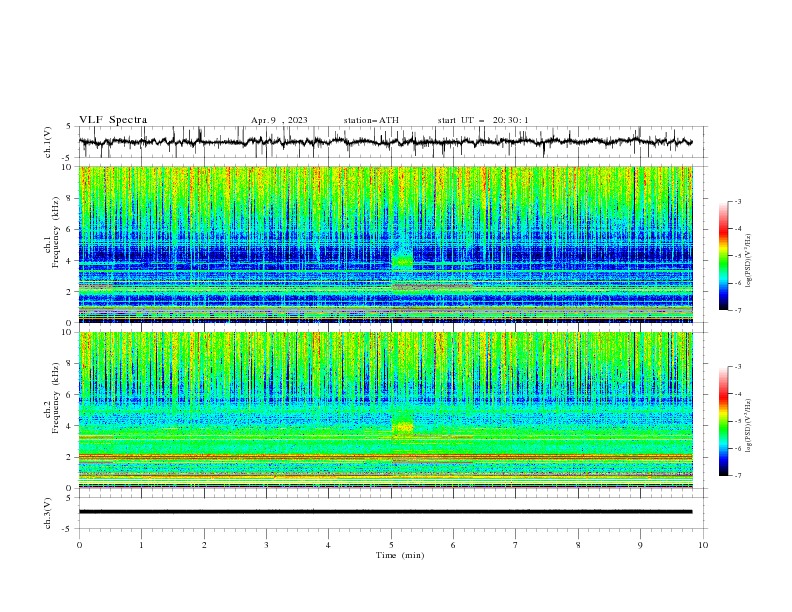Click the date 'Apr. 9, 2023'

pyautogui.click(x=279, y=120)
